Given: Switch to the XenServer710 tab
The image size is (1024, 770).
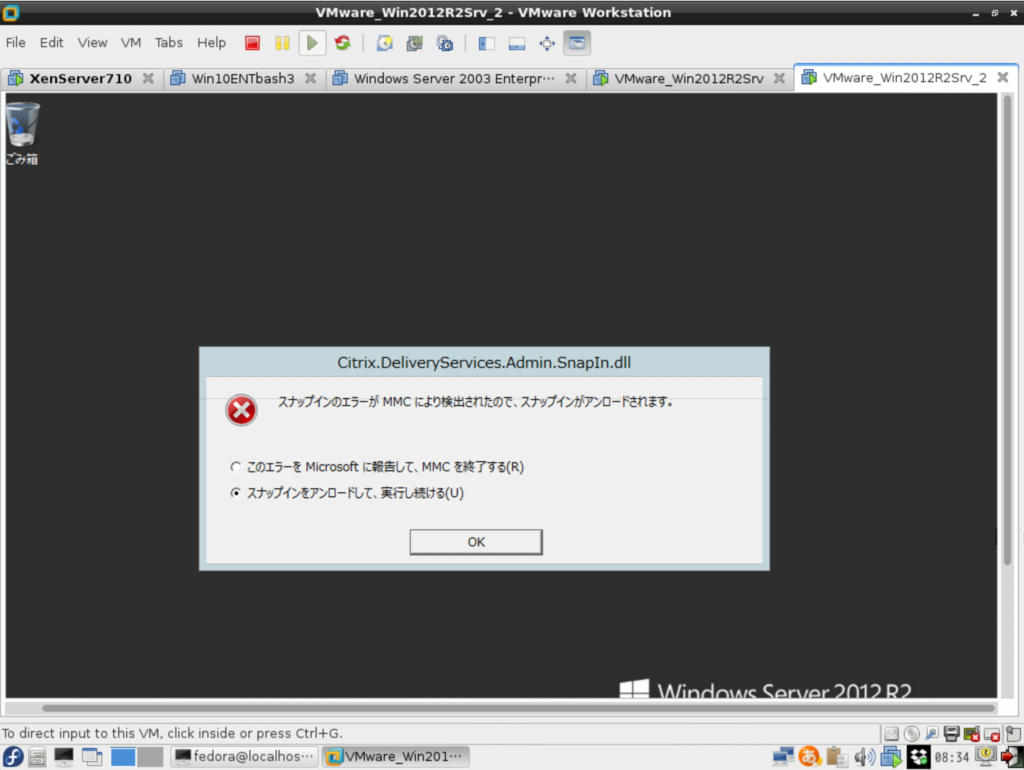Looking at the screenshot, I should coord(80,79).
